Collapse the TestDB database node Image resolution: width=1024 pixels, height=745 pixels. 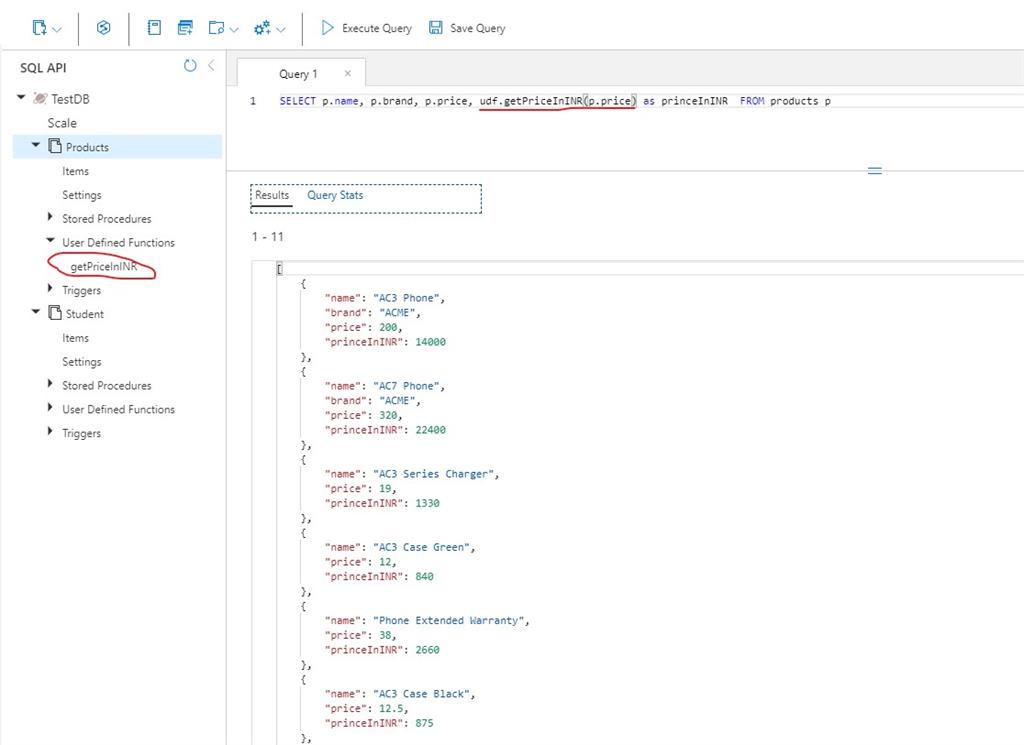coord(22,98)
